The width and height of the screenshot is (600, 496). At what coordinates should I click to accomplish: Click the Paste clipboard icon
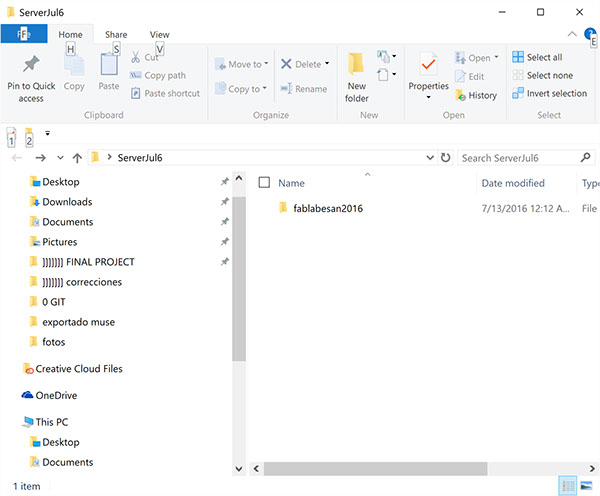coord(109,64)
